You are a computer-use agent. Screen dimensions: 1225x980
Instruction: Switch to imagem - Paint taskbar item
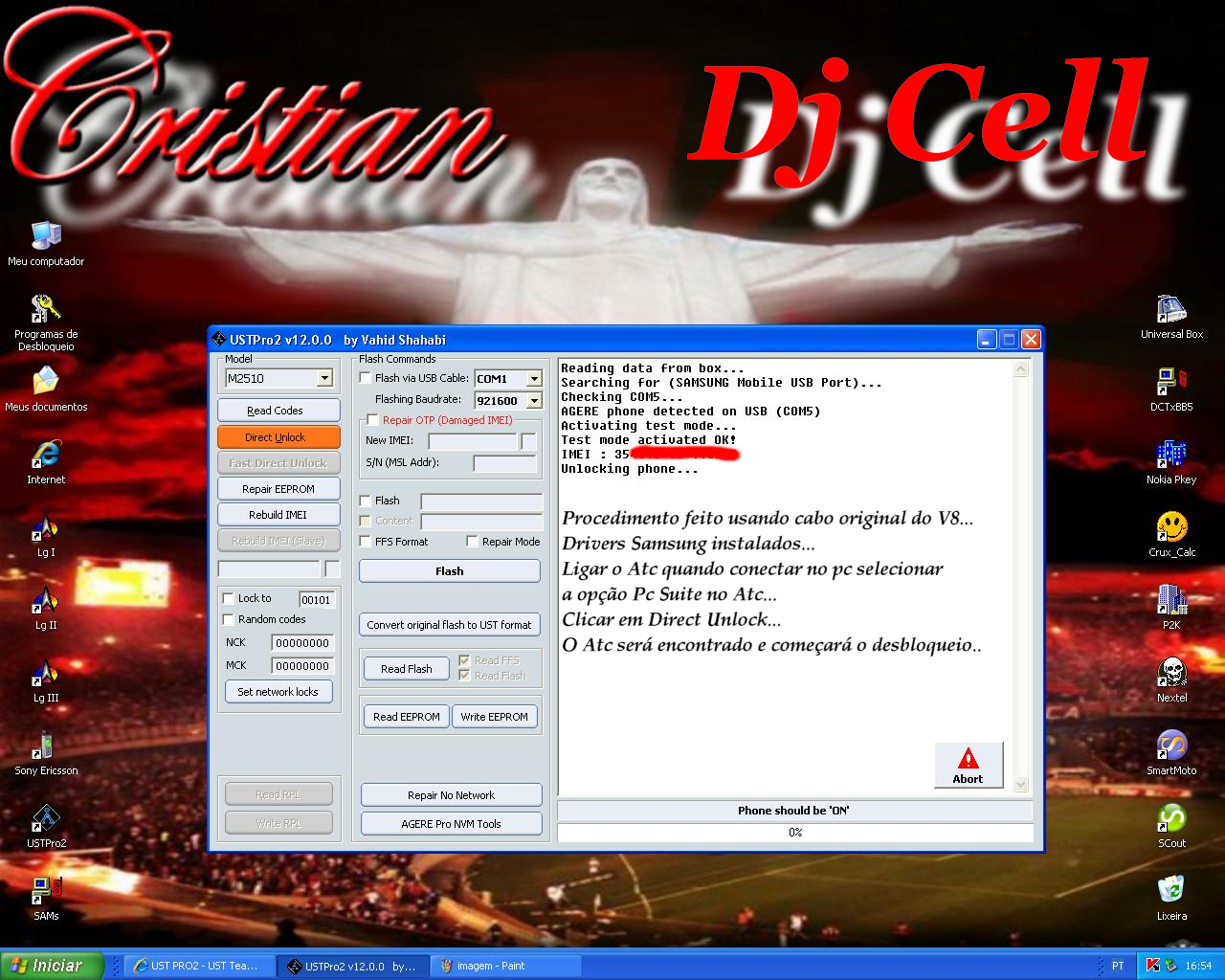506,966
